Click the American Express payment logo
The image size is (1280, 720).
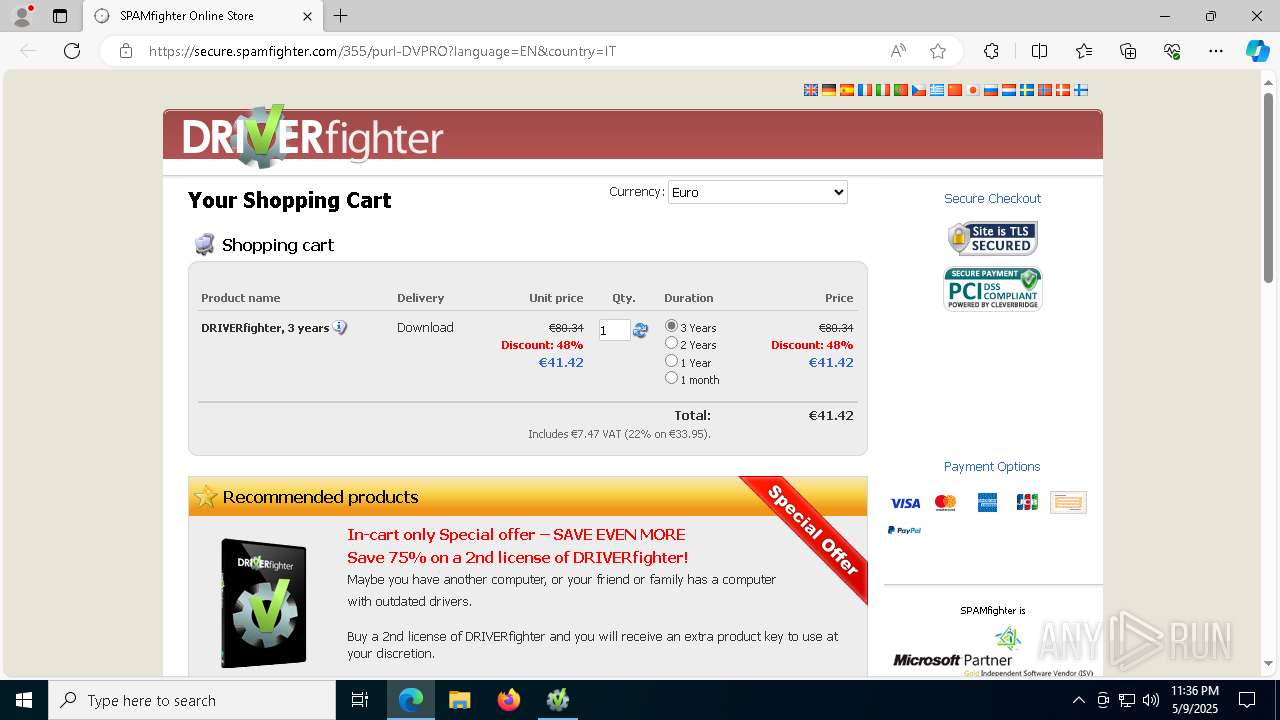[x=987, y=503]
